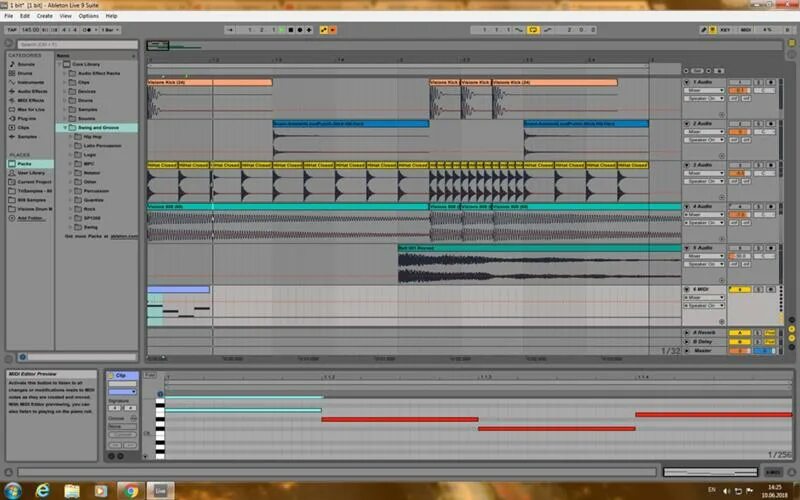Open the ableton.com packs link
800x500 pixels.
tap(124, 236)
